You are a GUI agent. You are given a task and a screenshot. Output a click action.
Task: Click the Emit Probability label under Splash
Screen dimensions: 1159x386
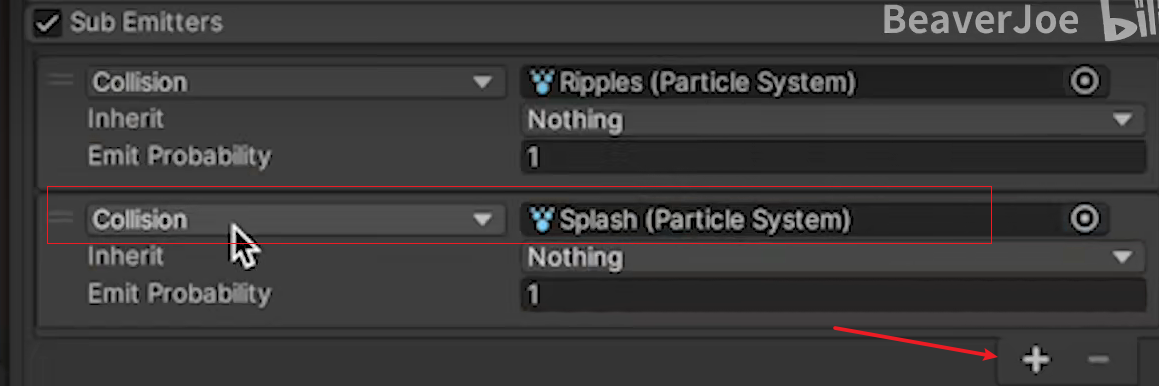click(x=180, y=294)
